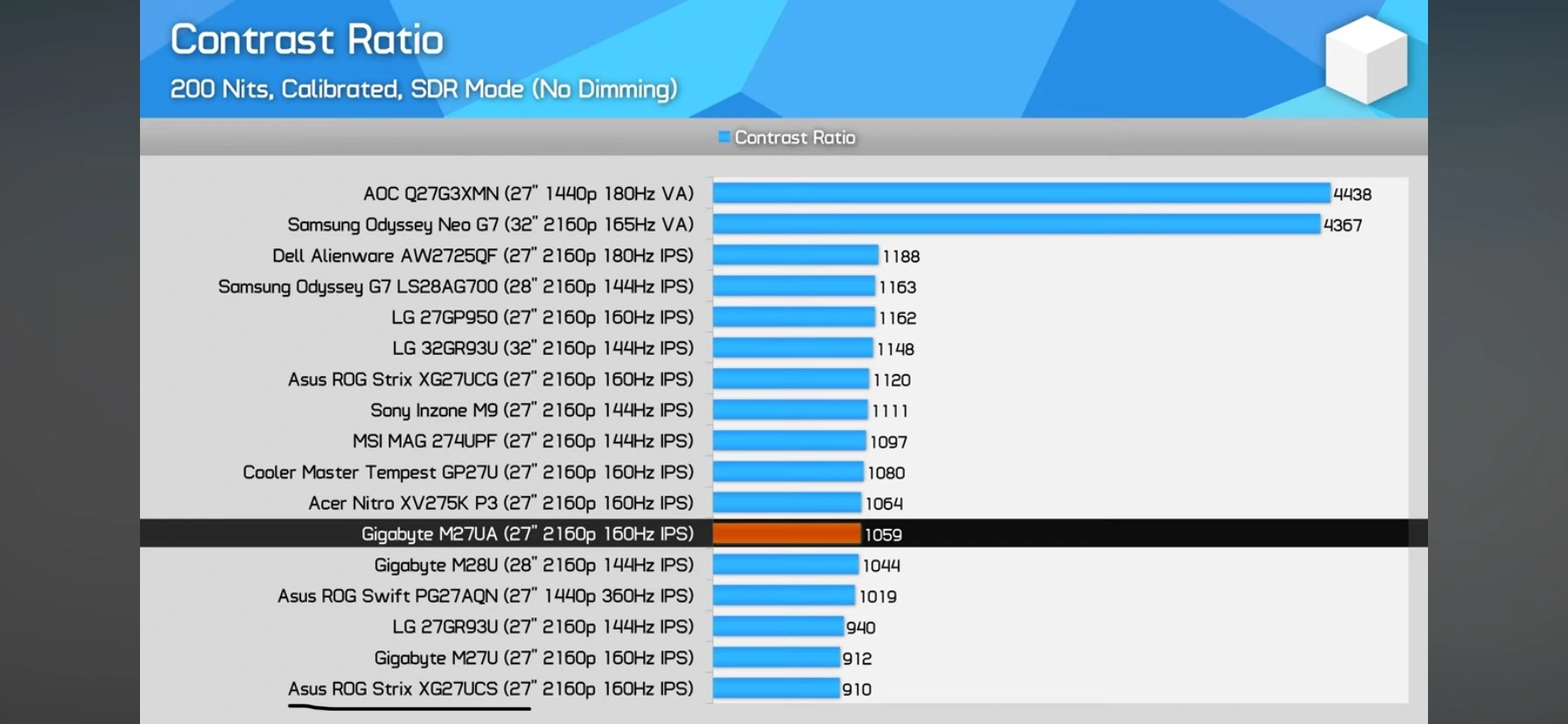
Task: Select the Asus ROG Strix XG27UCG bar
Action: point(791,379)
